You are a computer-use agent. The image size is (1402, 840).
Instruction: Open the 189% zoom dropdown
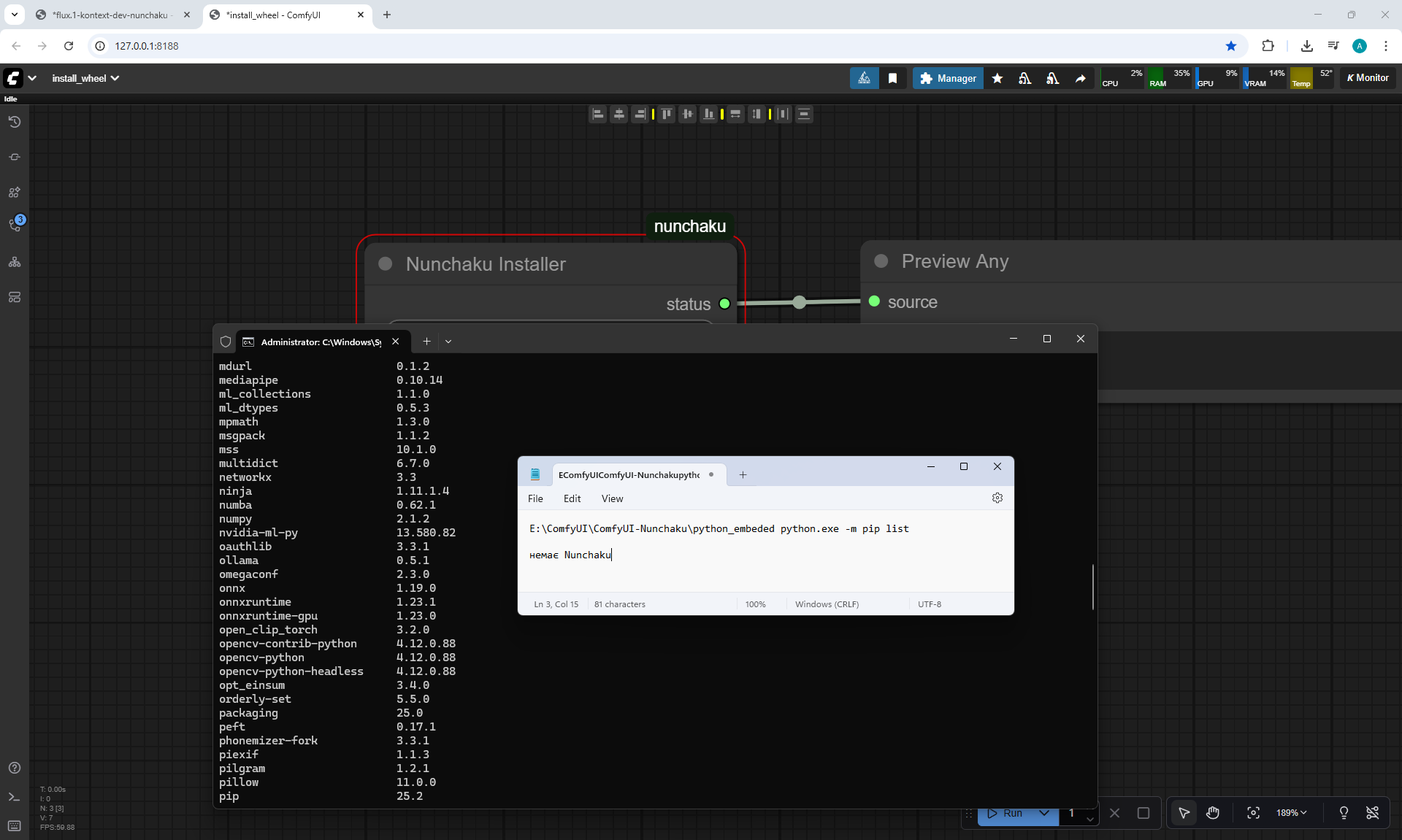click(1291, 813)
